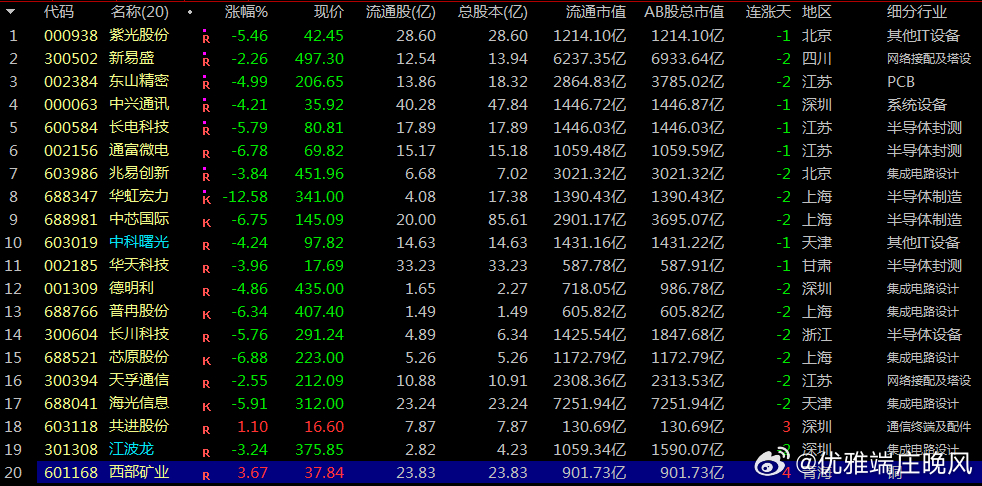Select stock name 新易盛
The image size is (982, 486).
(x=132, y=58)
